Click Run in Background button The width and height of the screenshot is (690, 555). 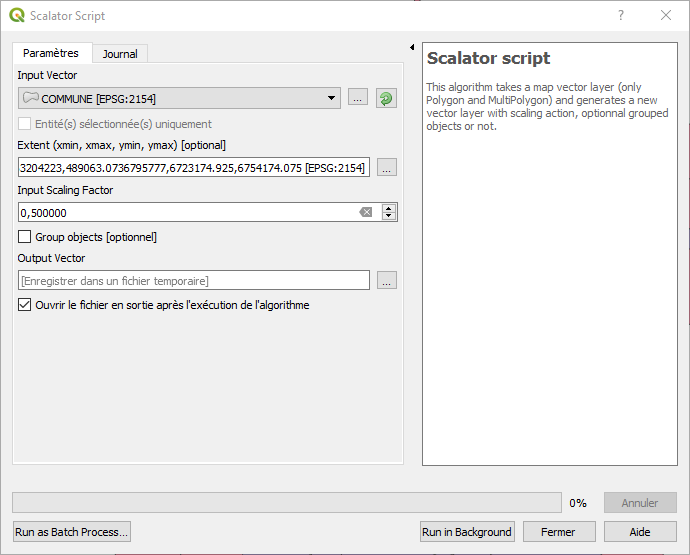(467, 532)
